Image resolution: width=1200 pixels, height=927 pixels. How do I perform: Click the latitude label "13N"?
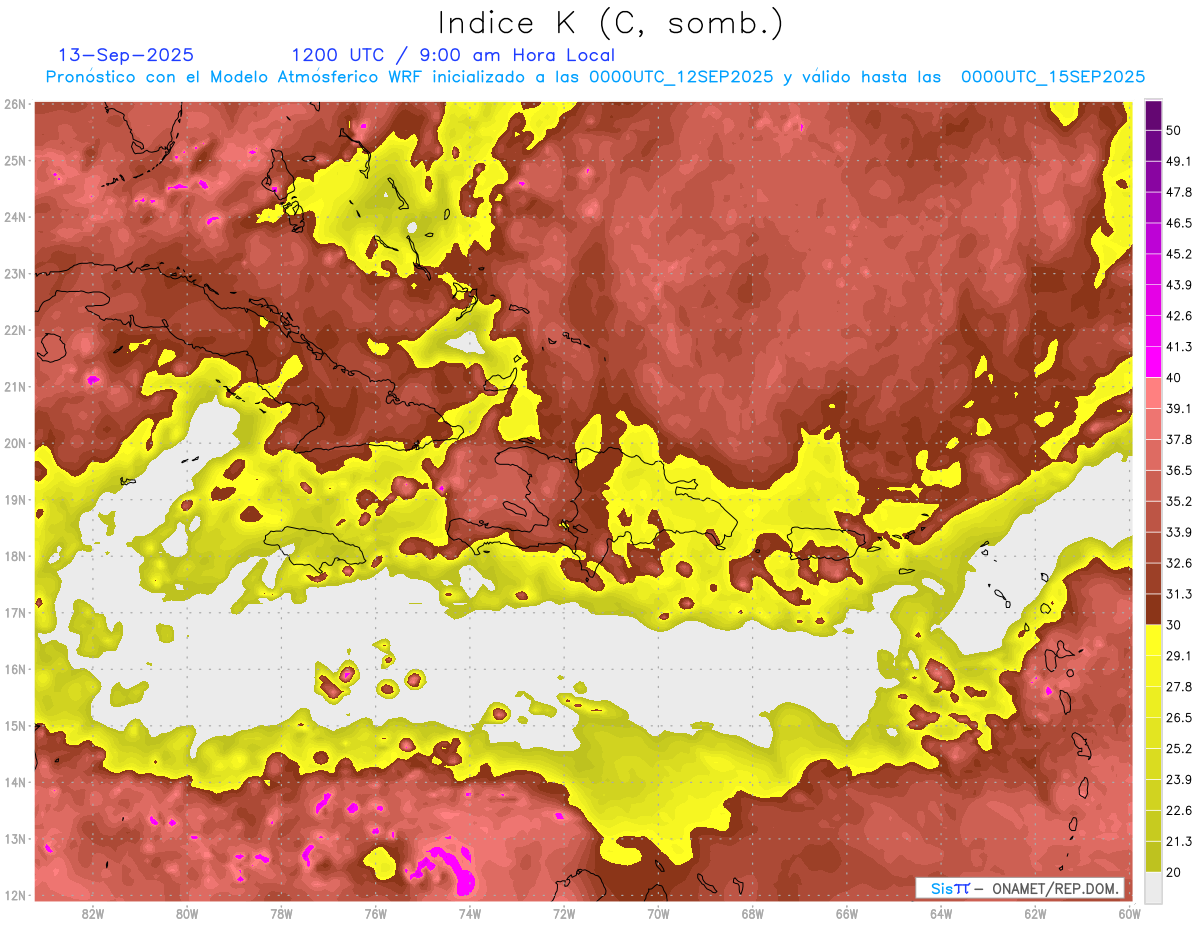click(x=14, y=839)
